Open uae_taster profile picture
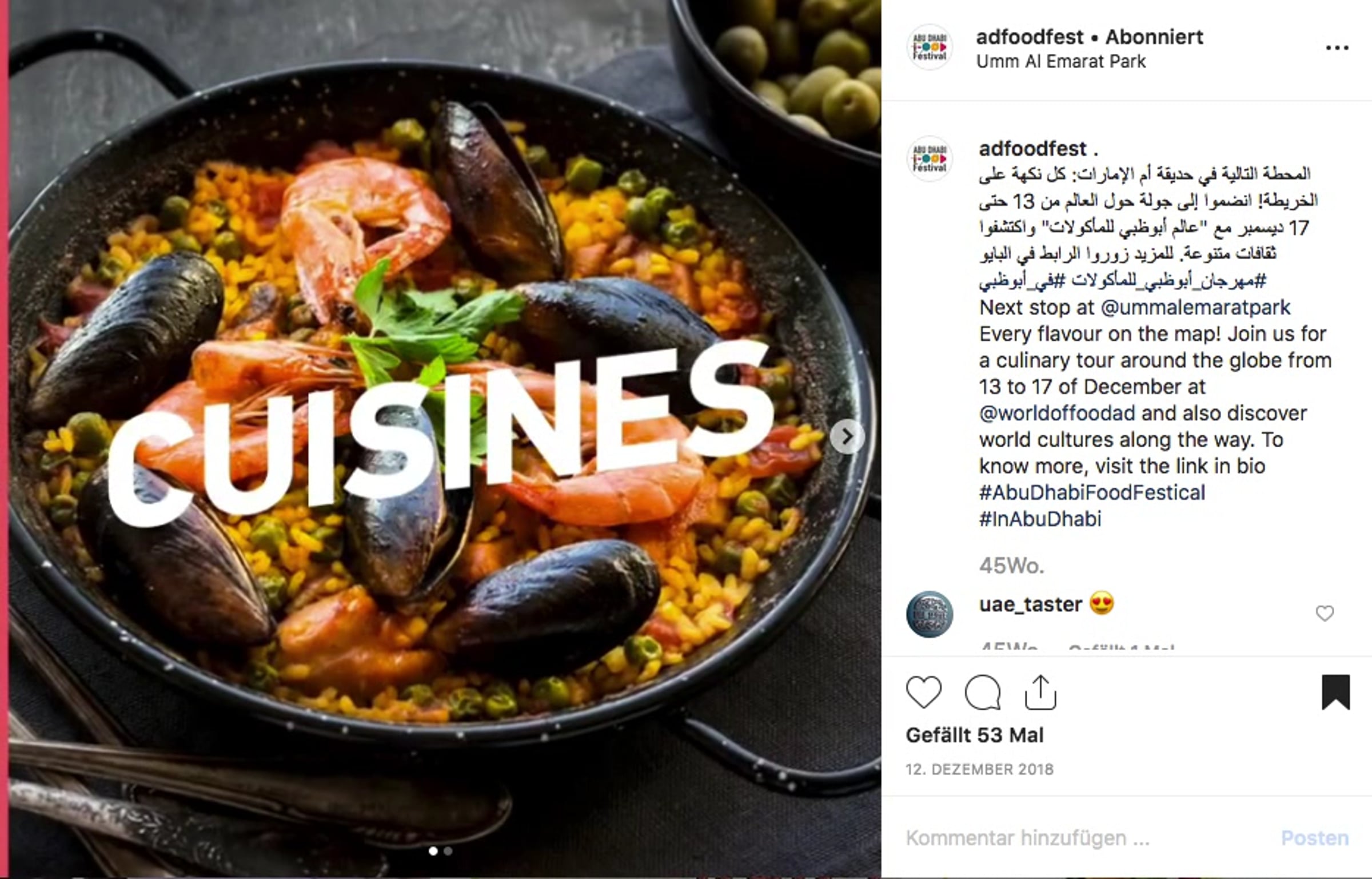The image size is (1372, 879). 930,614
